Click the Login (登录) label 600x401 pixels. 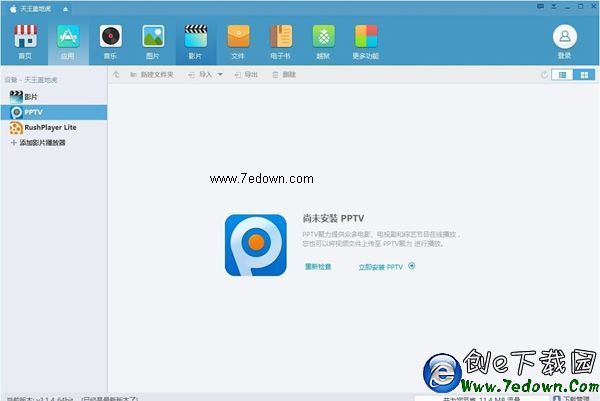[564, 55]
